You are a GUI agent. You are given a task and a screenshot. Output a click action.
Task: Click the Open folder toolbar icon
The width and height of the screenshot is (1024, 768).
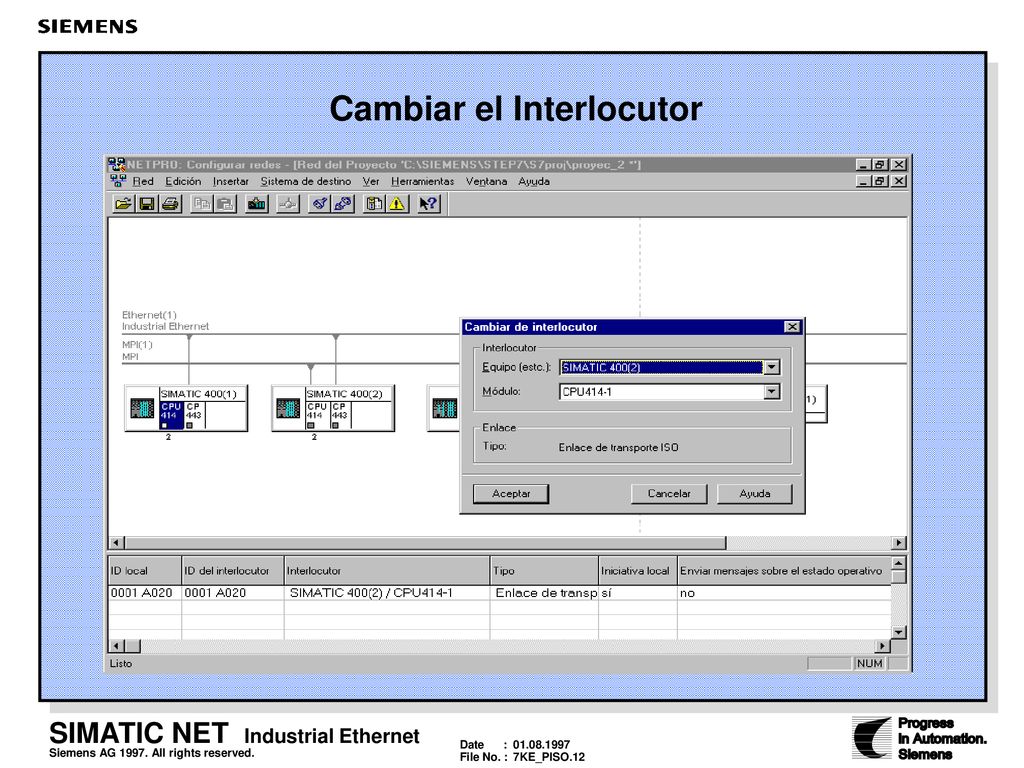tap(123, 204)
